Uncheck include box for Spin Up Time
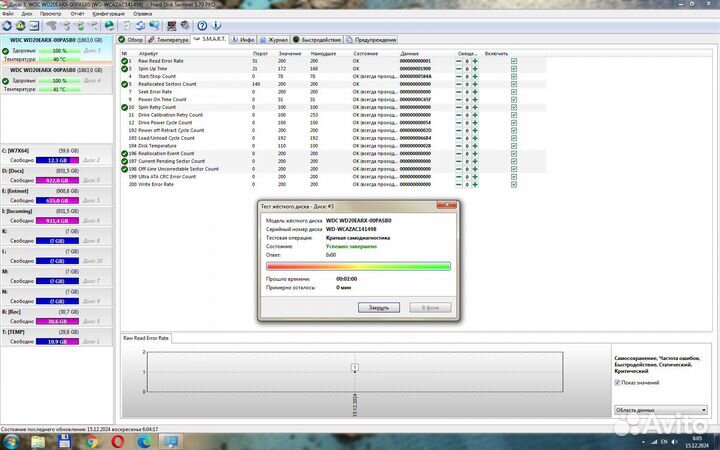Viewport: 720px width, 450px height. (514, 69)
